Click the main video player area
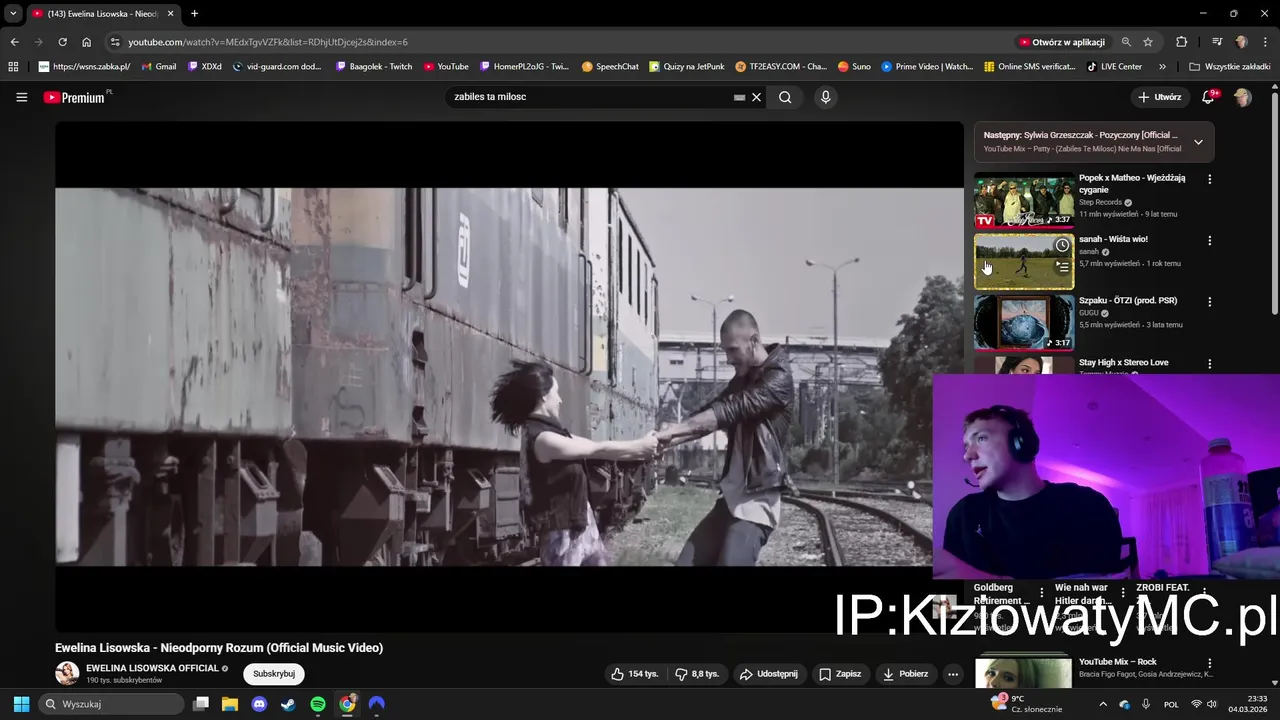1280x720 pixels. coord(509,377)
